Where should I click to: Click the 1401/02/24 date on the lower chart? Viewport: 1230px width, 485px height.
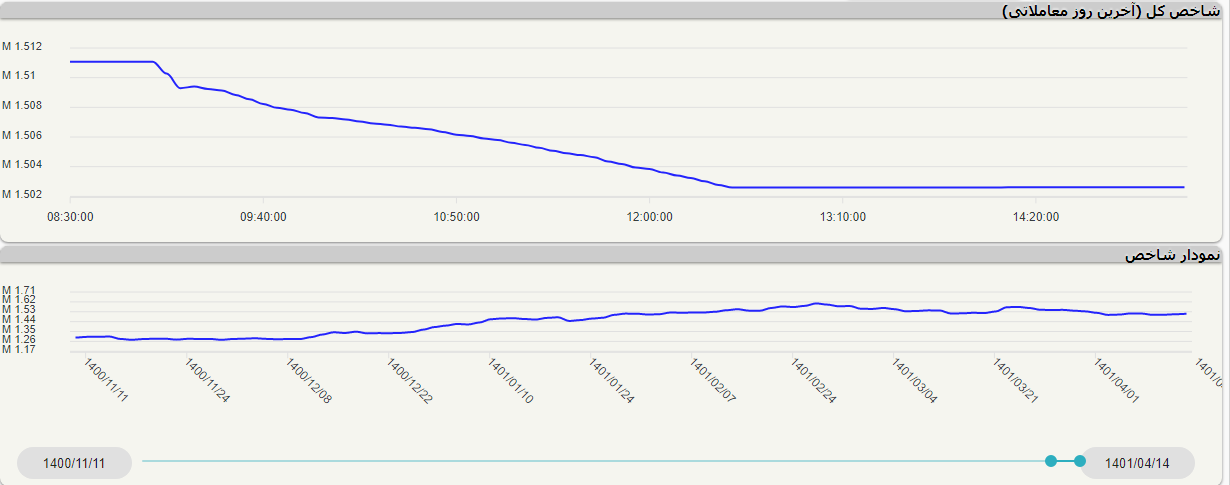(814, 381)
